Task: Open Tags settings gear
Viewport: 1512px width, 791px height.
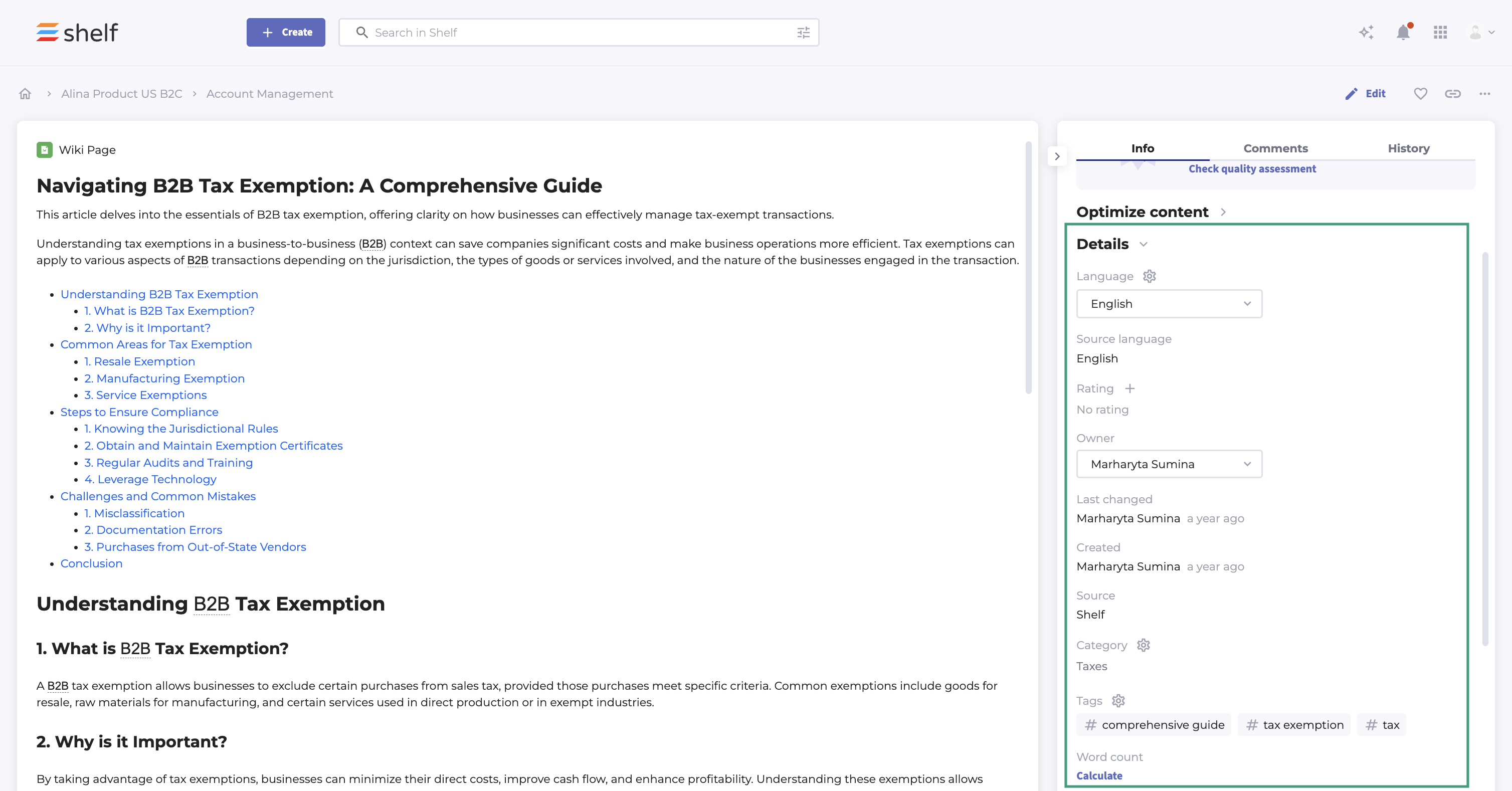Action: pos(1118,701)
